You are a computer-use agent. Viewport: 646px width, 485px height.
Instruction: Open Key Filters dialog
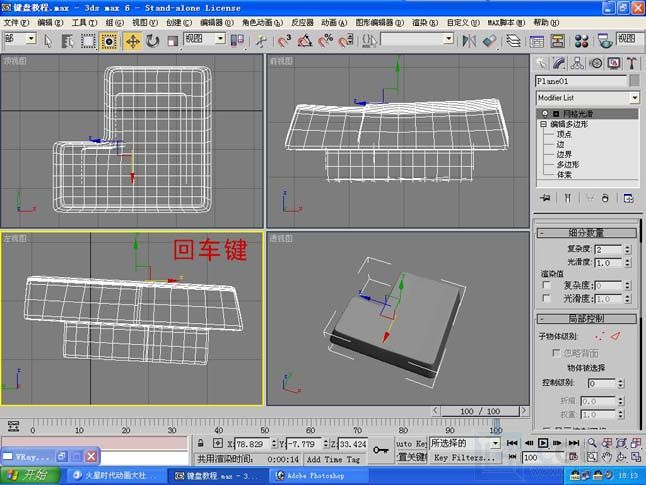point(464,457)
